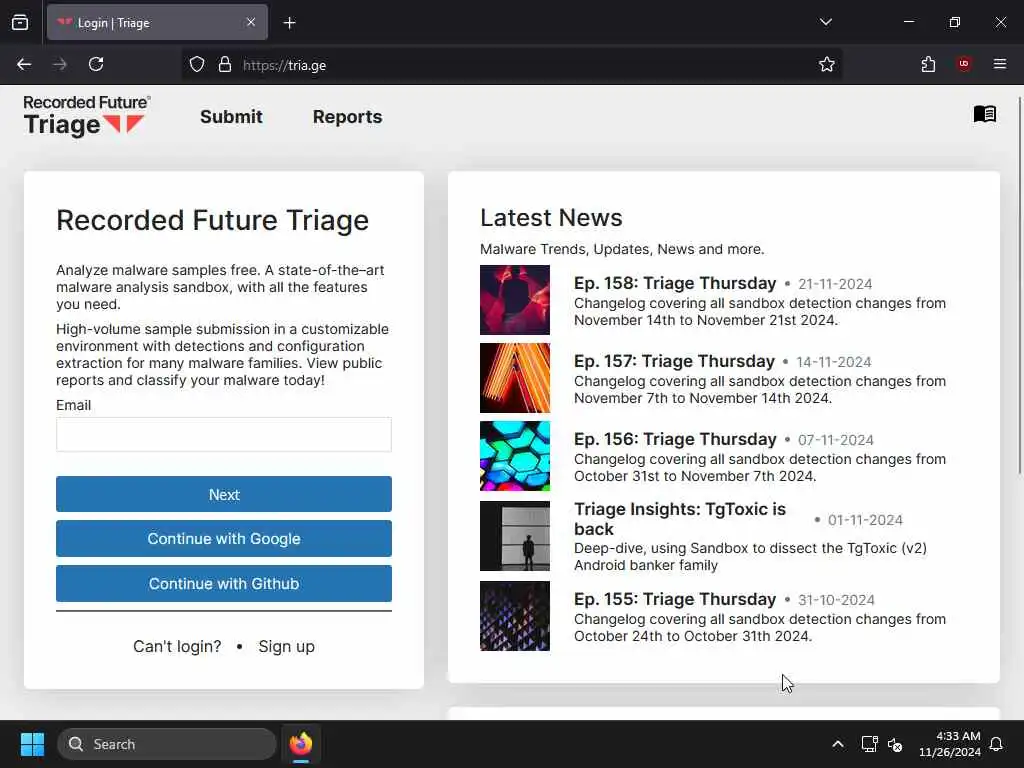View site security padlock info
This screenshot has height=768, width=1024.
click(x=225, y=65)
